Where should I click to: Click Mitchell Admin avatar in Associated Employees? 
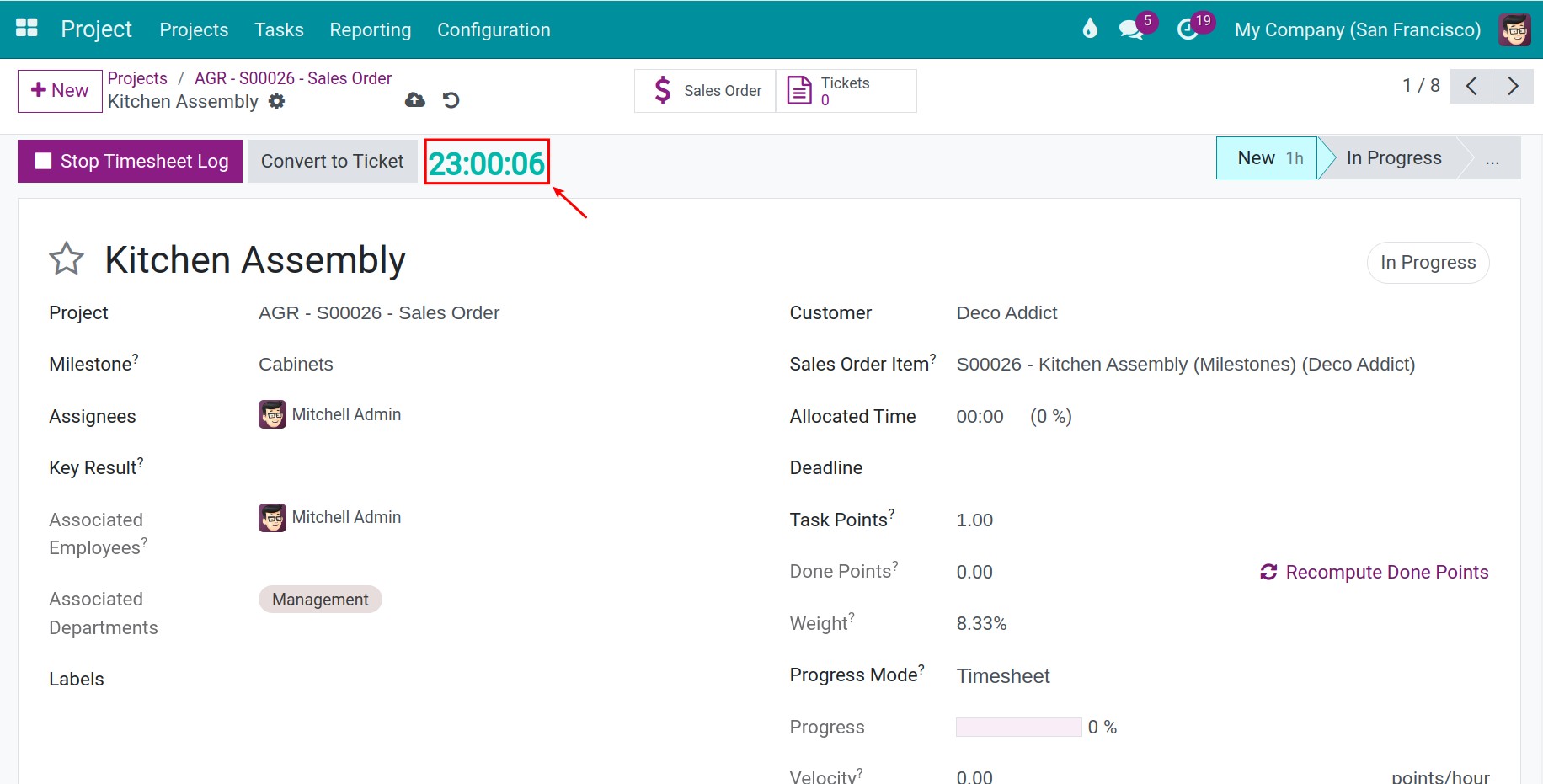(x=272, y=517)
